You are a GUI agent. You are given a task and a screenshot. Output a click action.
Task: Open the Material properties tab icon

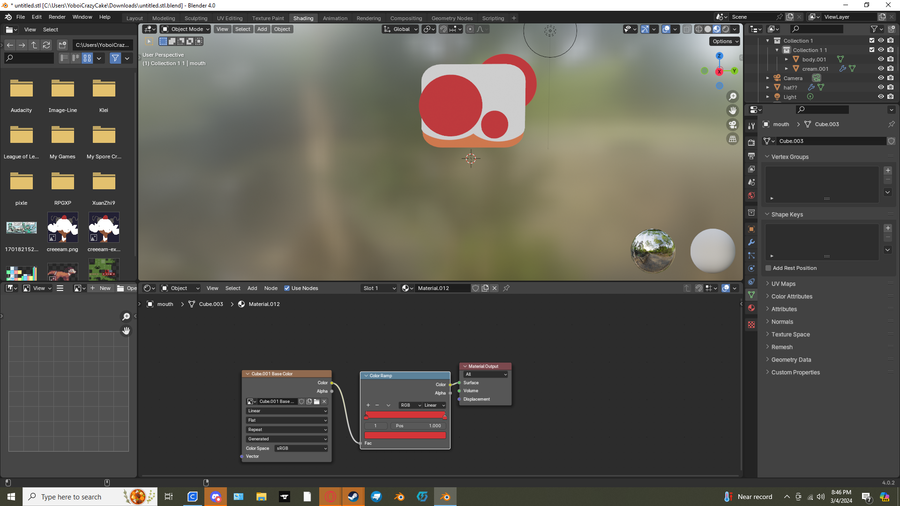coord(751,308)
